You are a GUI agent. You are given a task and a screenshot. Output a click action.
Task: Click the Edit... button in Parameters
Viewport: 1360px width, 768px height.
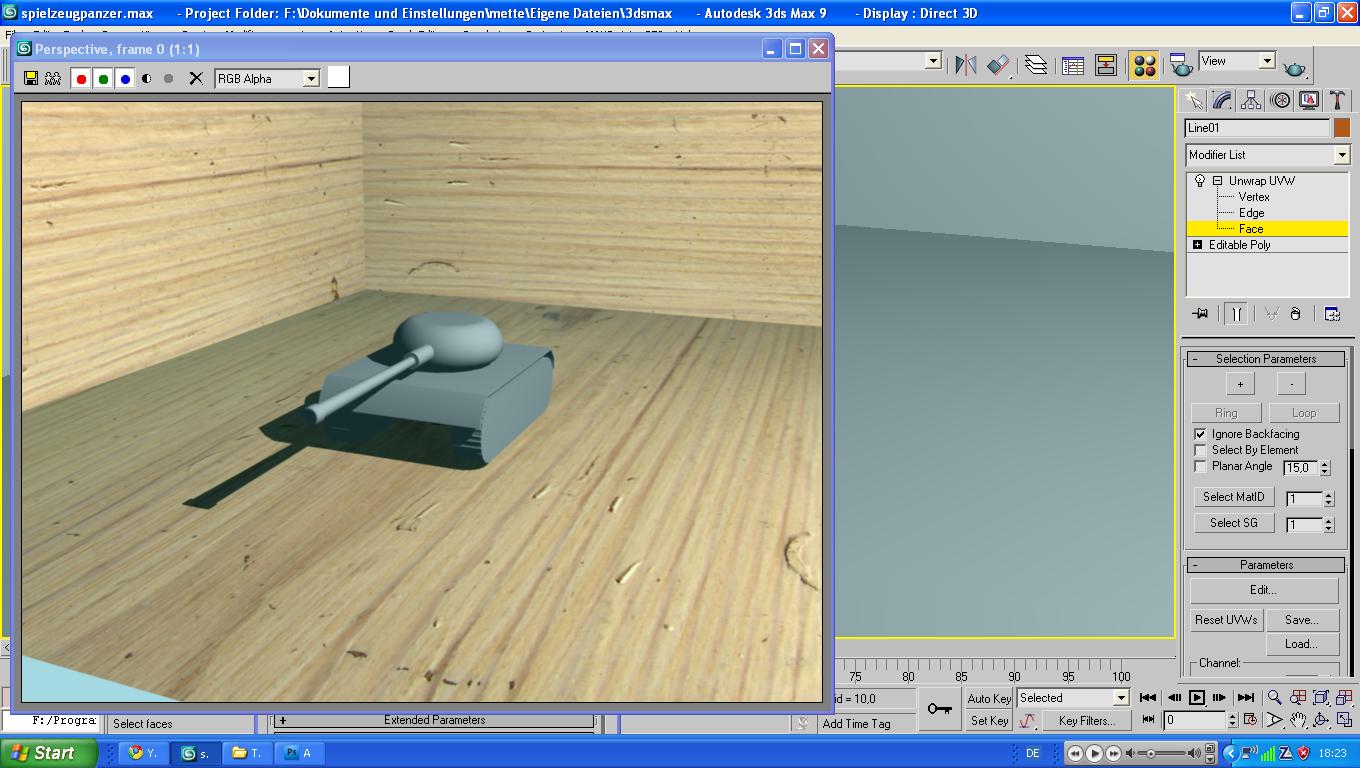1263,590
